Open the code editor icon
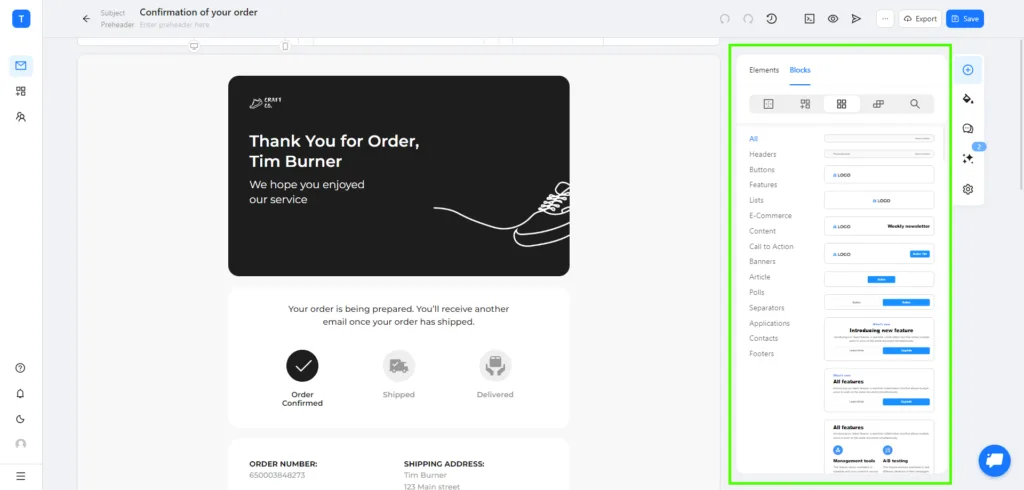 809,19
